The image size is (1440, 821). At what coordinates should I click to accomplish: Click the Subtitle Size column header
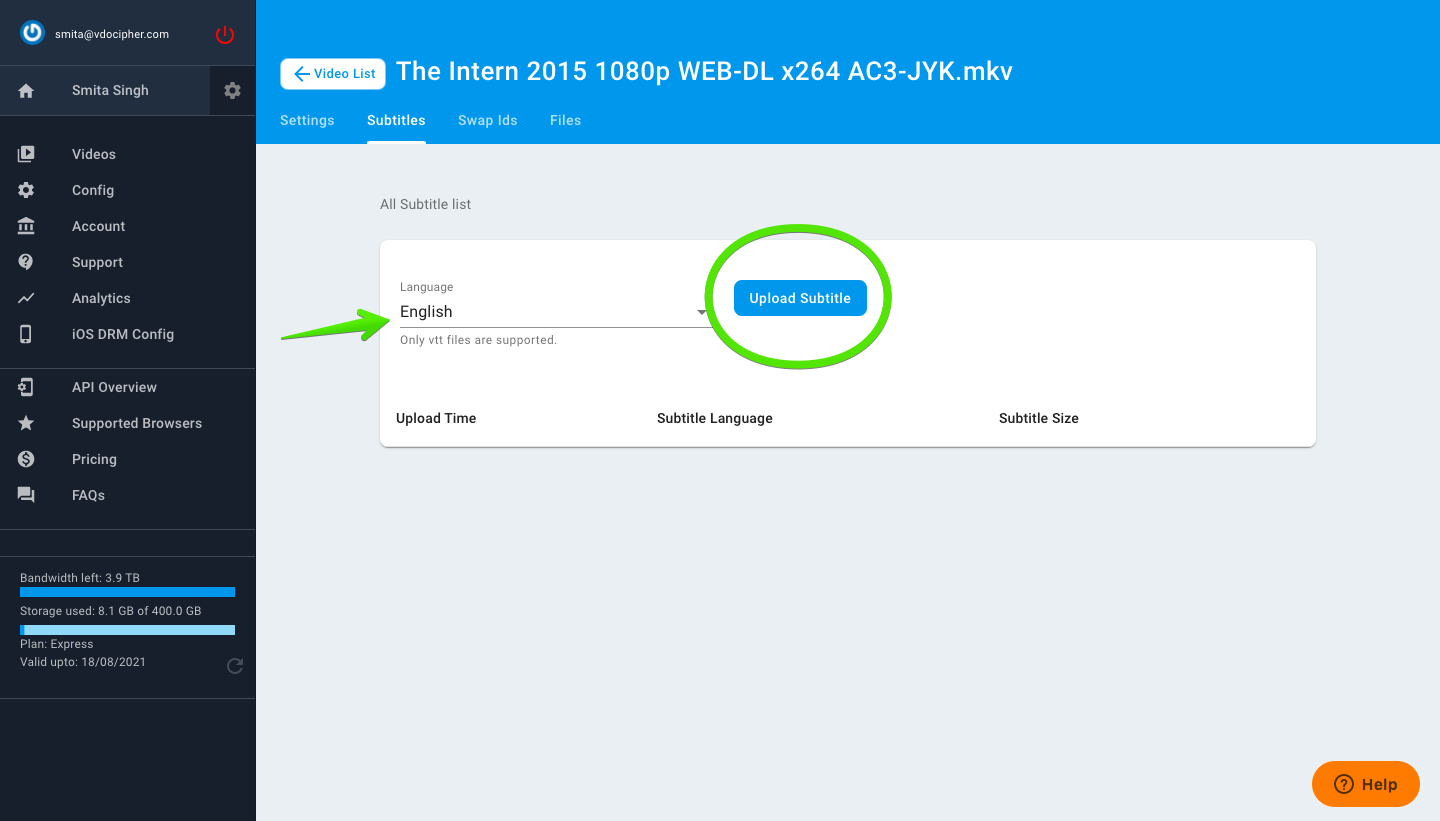(1039, 418)
